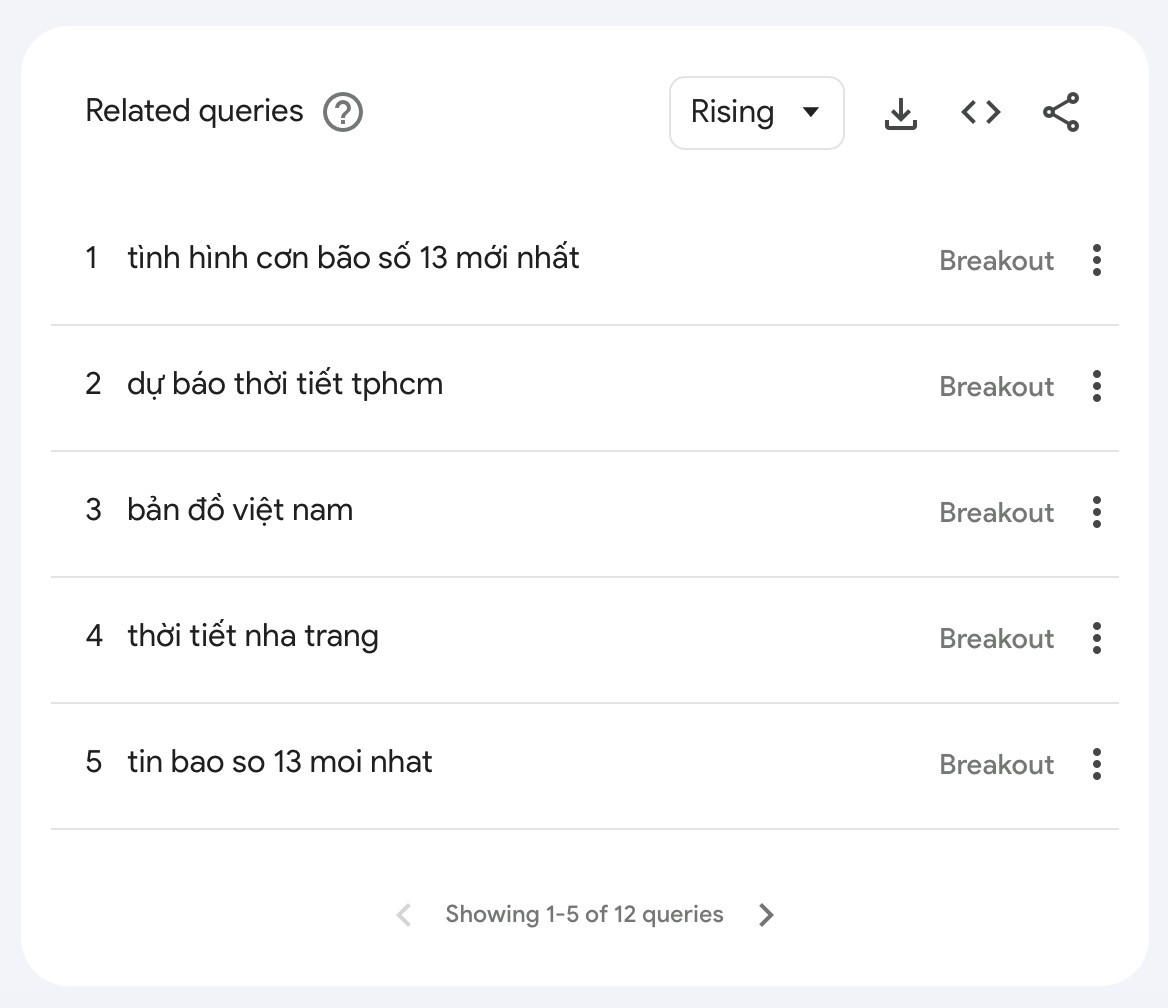Screen dimensions: 1168x1008
Task: Open the embed code option
Action: 979,113
